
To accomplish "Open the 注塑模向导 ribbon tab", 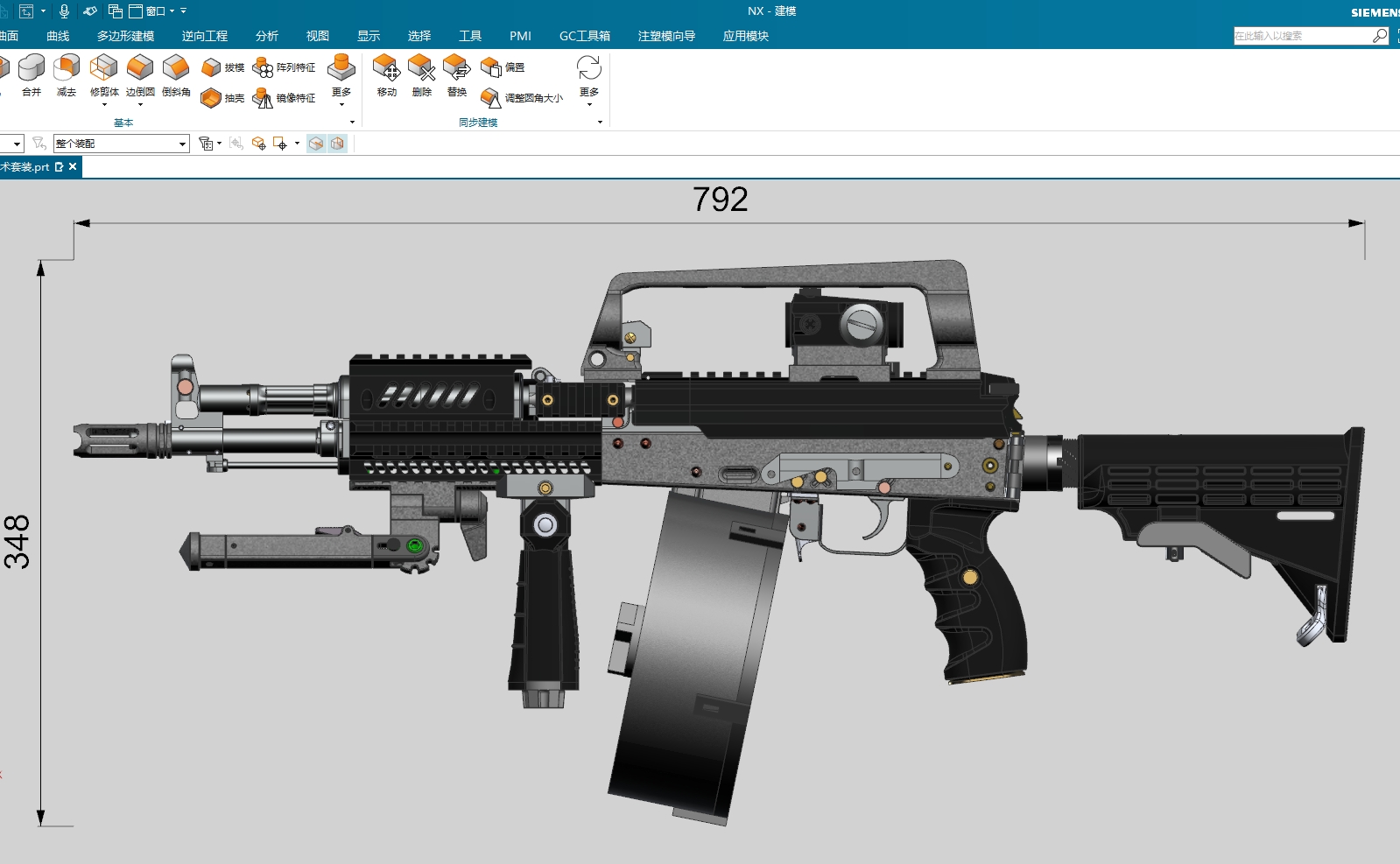I will click(x=666, y=36).
